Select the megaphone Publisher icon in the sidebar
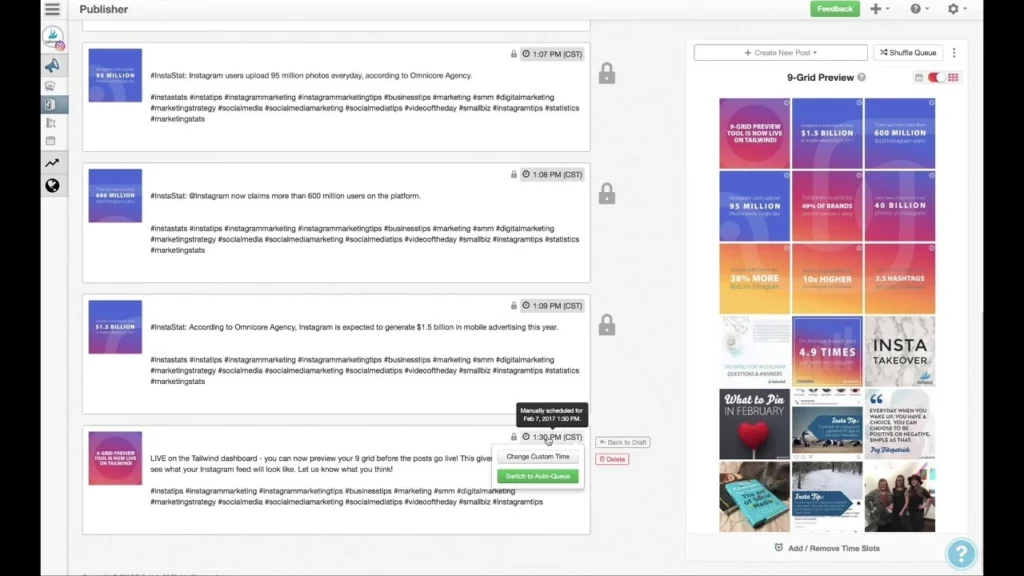Viewport: 1024px width, 576px height. (52, 65)
